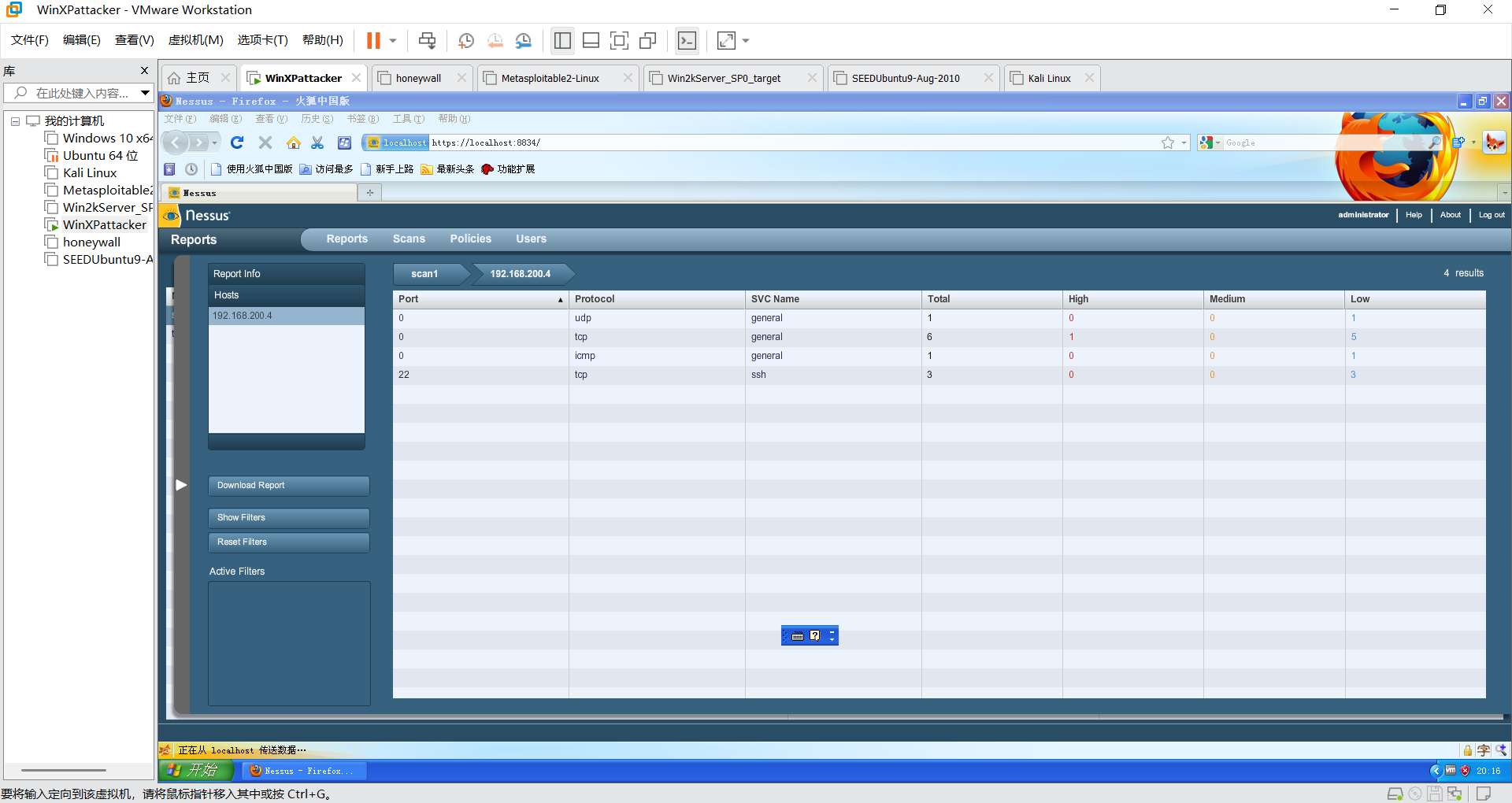
Task: Click the fox mascot icon in Firefox toolbar
Action: tap(1494, 142)
